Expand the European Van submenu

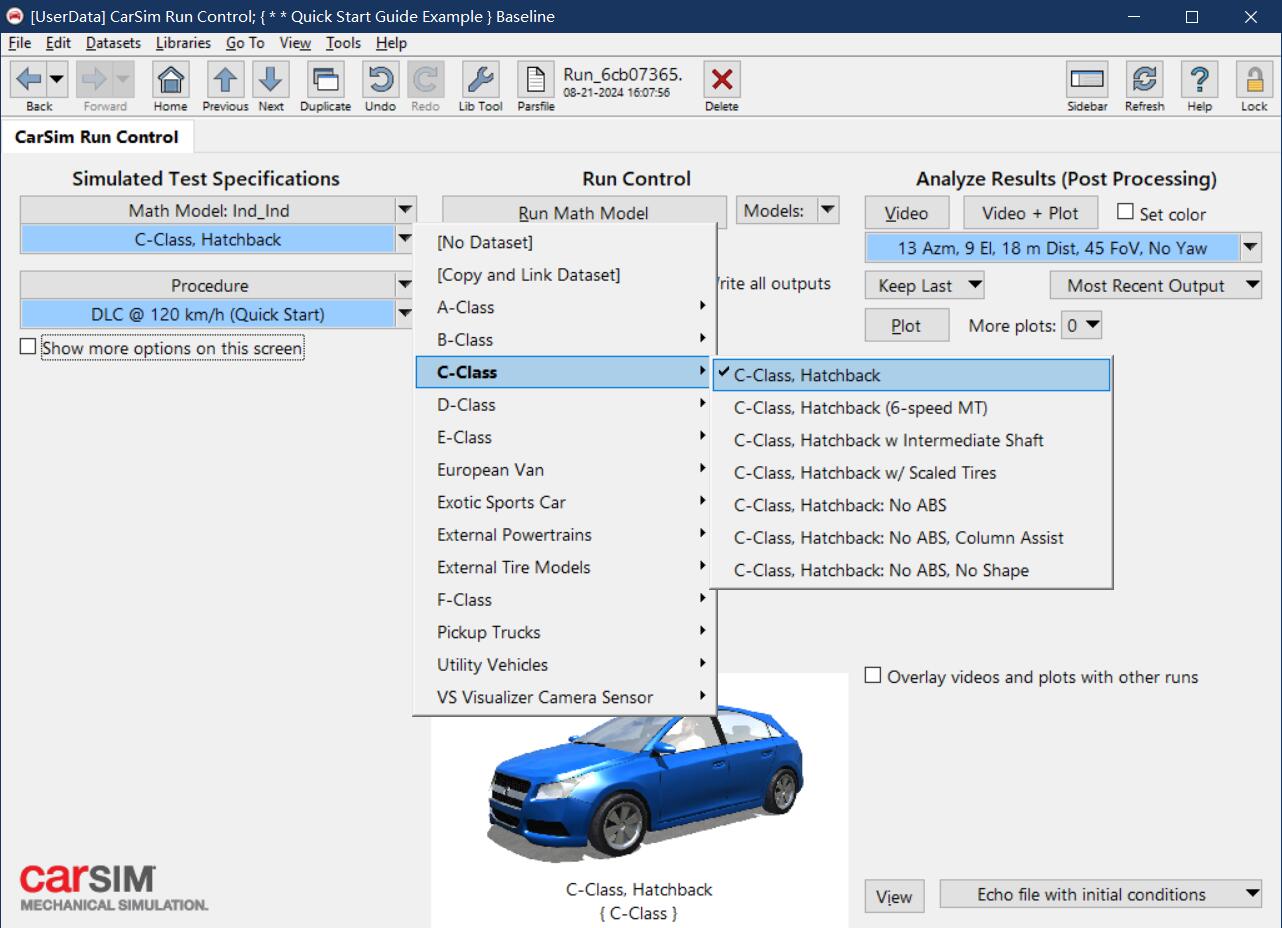(x=565, y=469)
